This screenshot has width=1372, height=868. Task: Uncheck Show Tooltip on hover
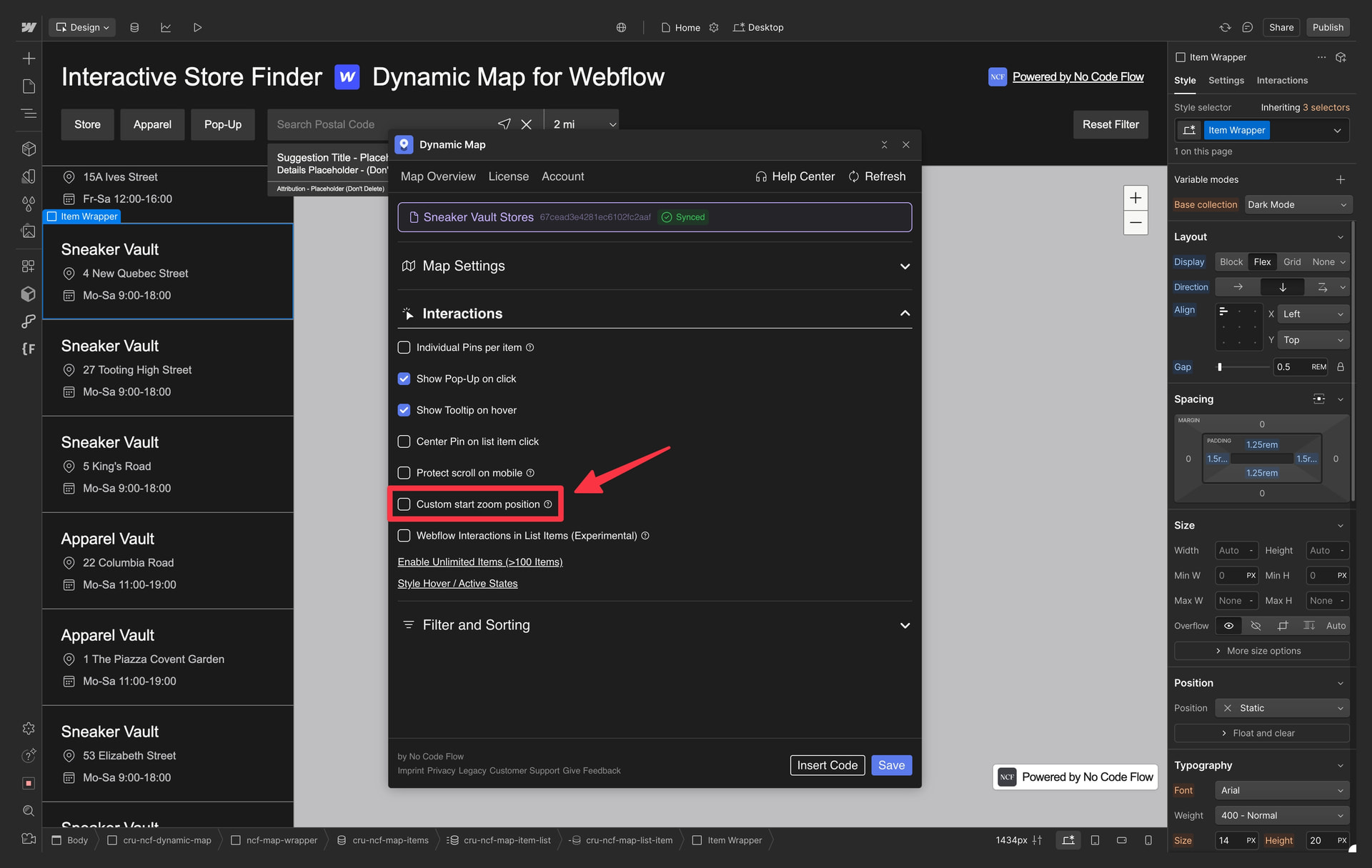(x=404, y=410)
